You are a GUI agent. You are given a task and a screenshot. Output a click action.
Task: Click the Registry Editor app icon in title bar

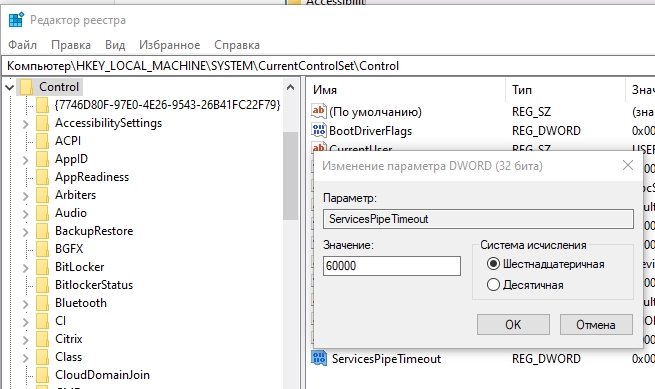(16, 20)
